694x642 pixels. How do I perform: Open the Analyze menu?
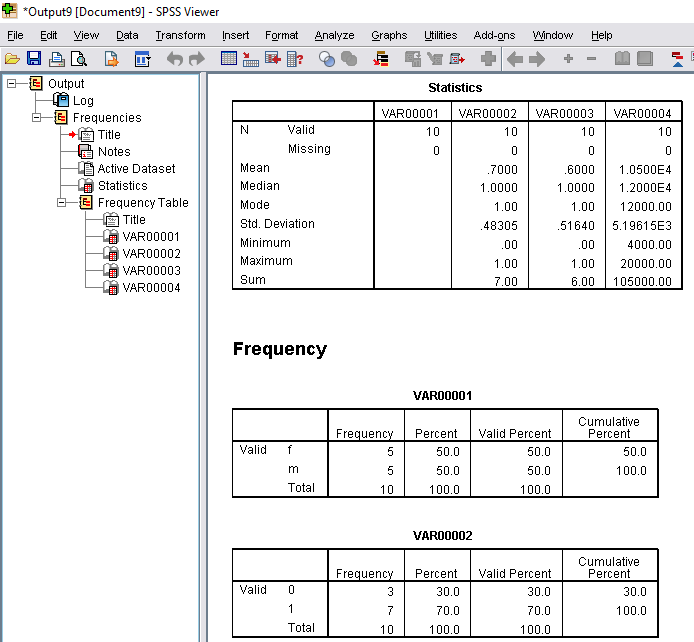pos(334,35)
